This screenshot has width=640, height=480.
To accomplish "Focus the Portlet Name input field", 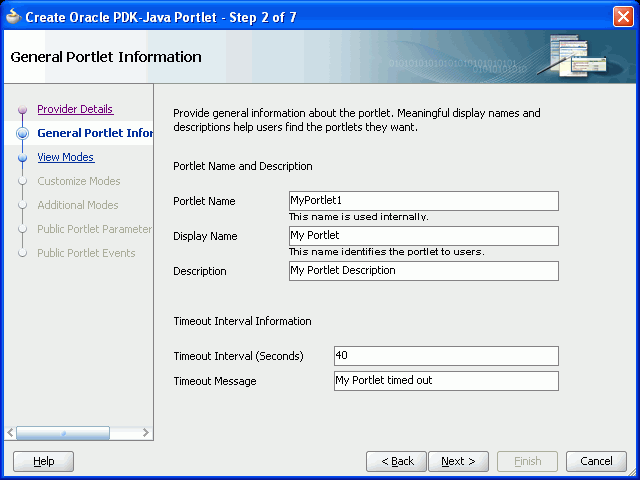I will tap(424, 201).
